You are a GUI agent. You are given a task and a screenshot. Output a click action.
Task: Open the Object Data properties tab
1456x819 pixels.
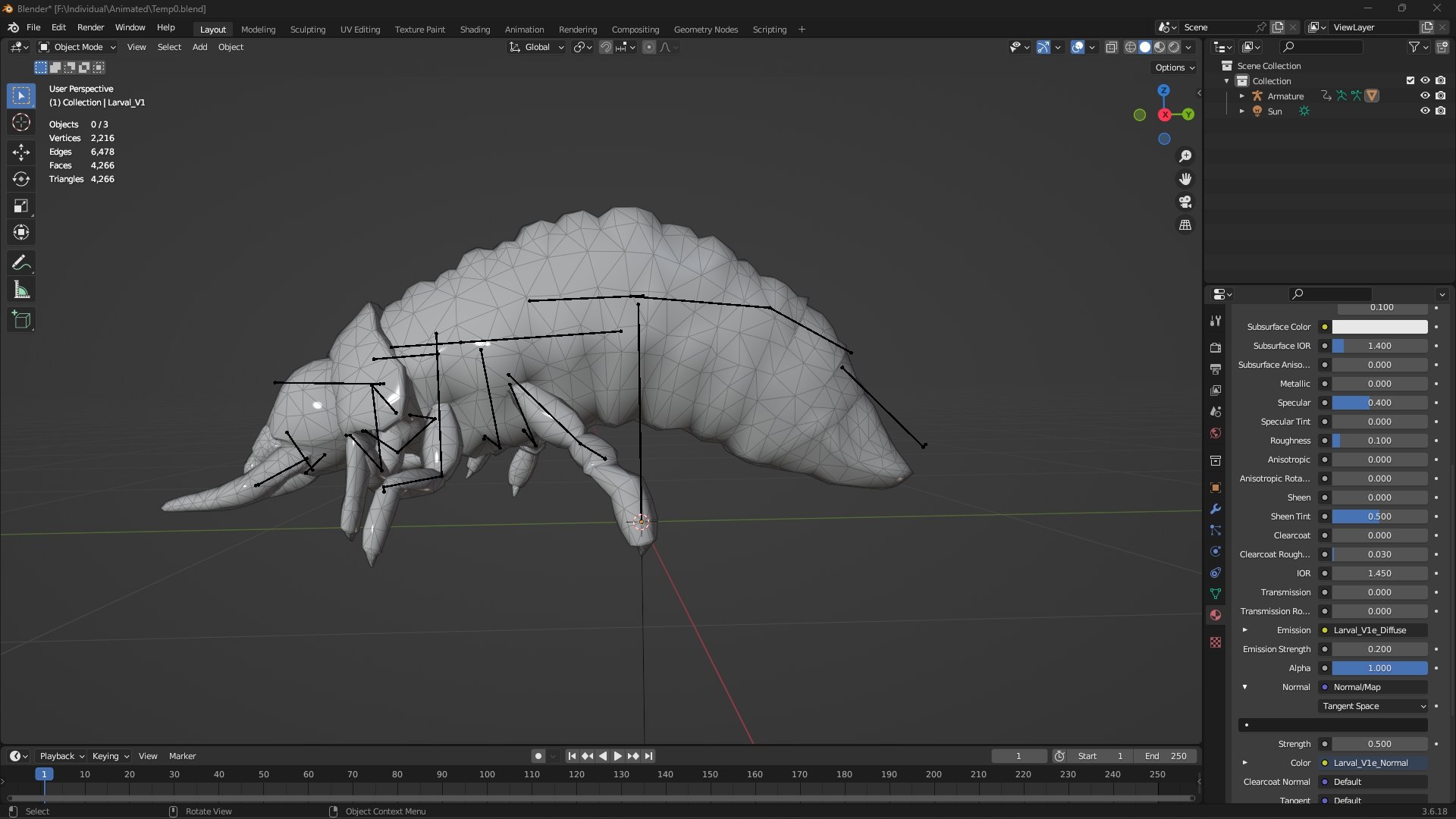click(1216, 594)
